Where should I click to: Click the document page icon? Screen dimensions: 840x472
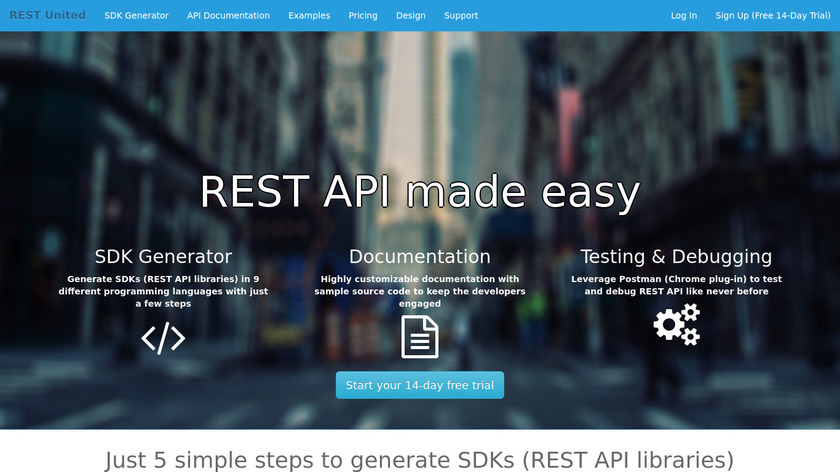[x=419, y=337]
